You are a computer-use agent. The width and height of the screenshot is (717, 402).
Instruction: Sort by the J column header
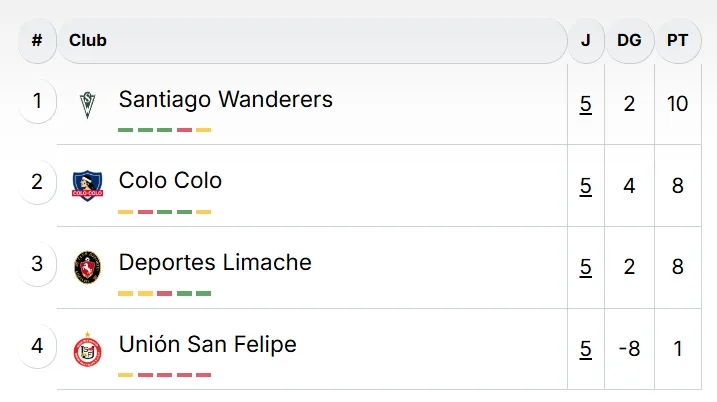coord(585,41)
